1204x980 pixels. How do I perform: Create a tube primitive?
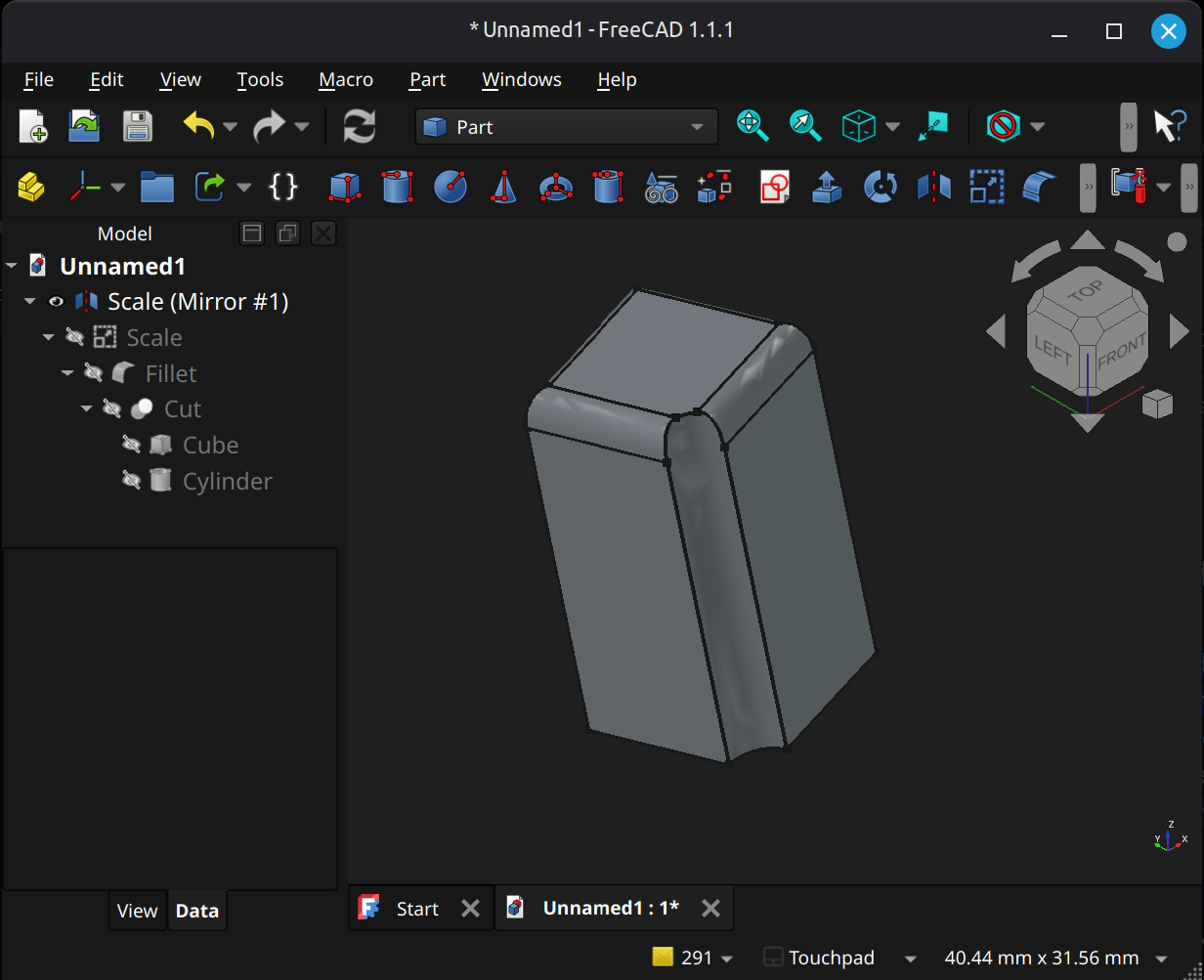[608, 186]
